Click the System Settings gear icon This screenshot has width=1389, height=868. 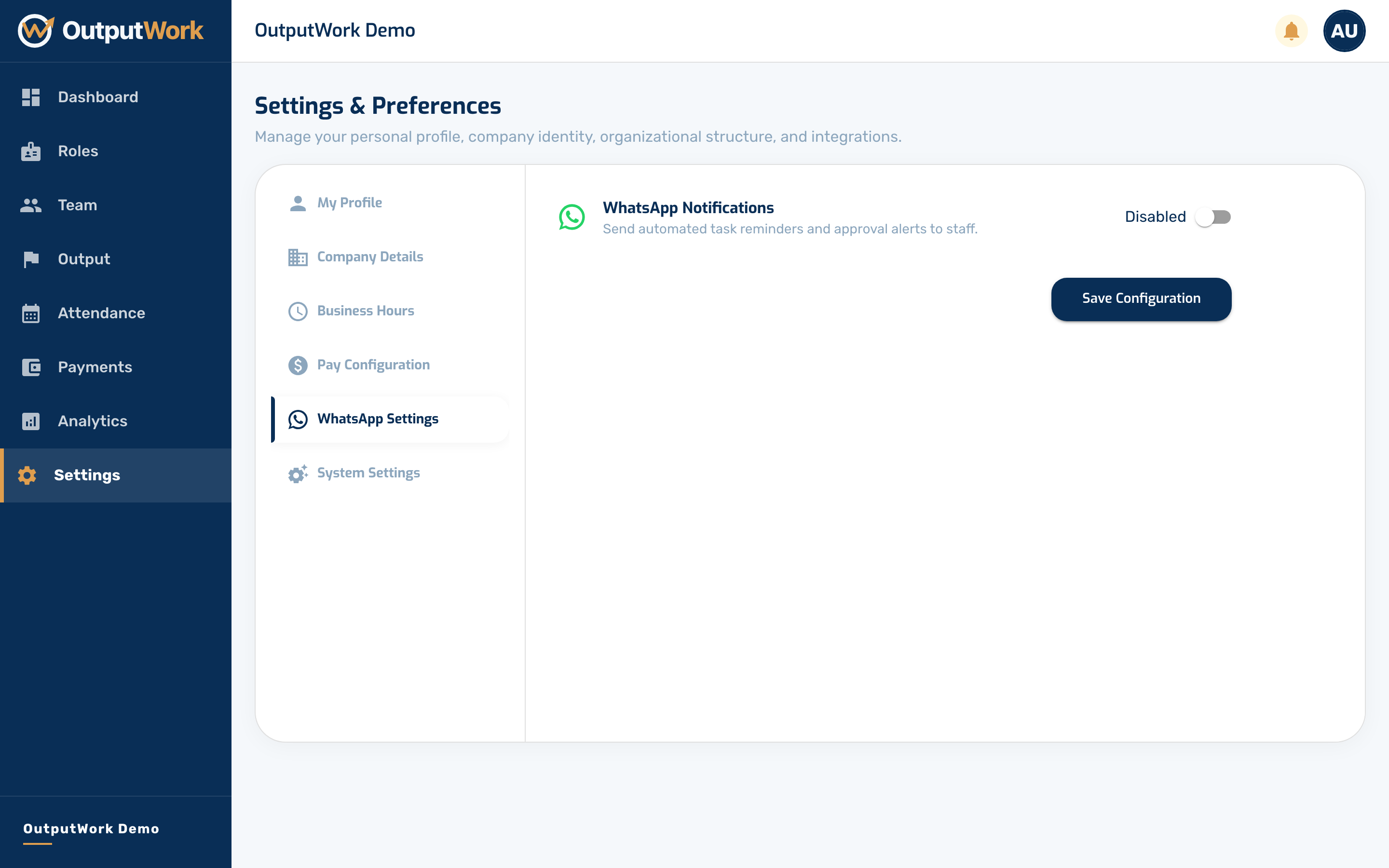point(298,474)
